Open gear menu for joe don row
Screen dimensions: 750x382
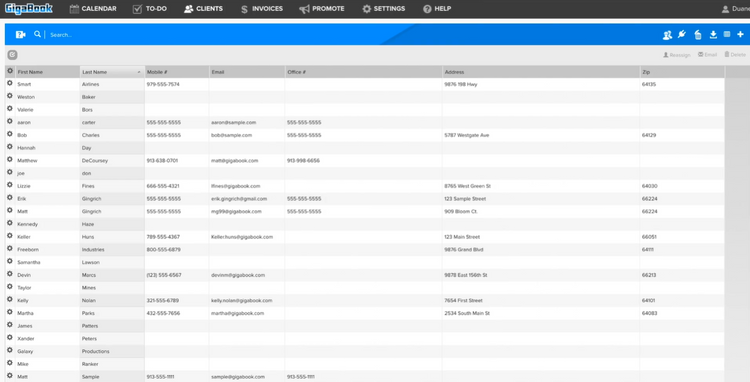point(10,172)
